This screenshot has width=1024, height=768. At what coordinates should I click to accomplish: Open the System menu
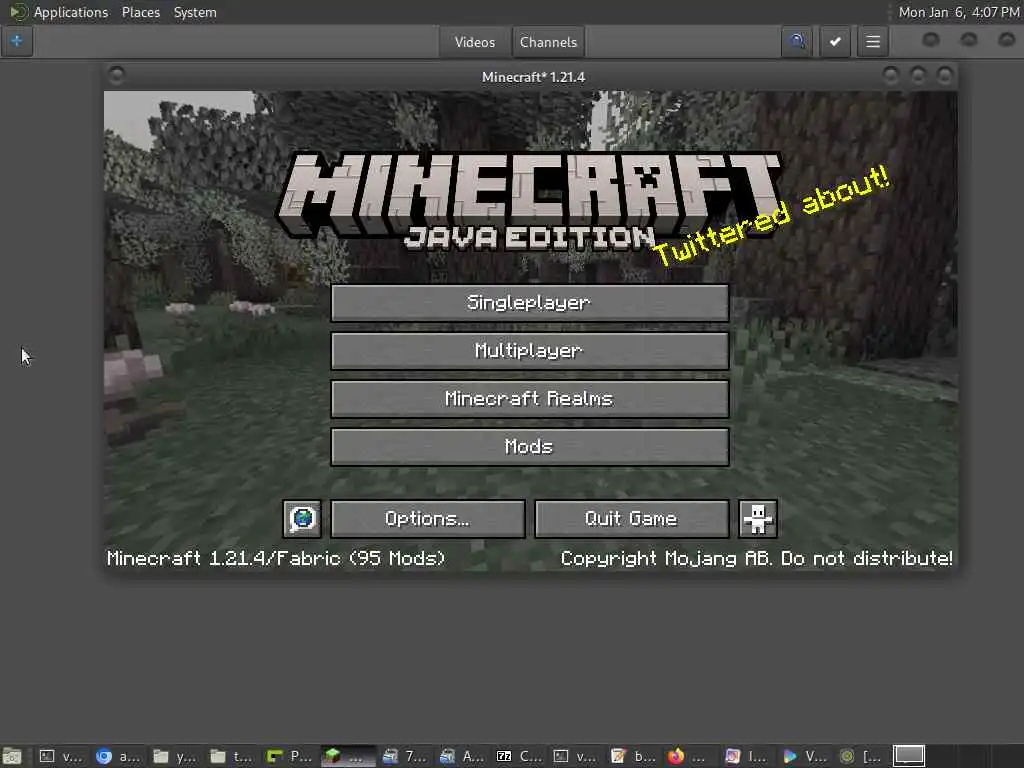pyautogui.click(x=195, y=12)
